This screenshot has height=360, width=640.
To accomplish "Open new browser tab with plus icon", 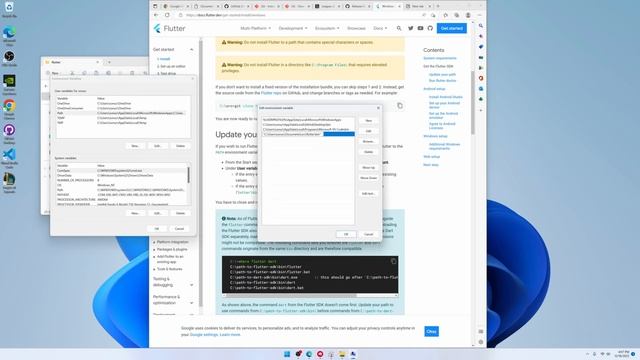I will [438, 6].
